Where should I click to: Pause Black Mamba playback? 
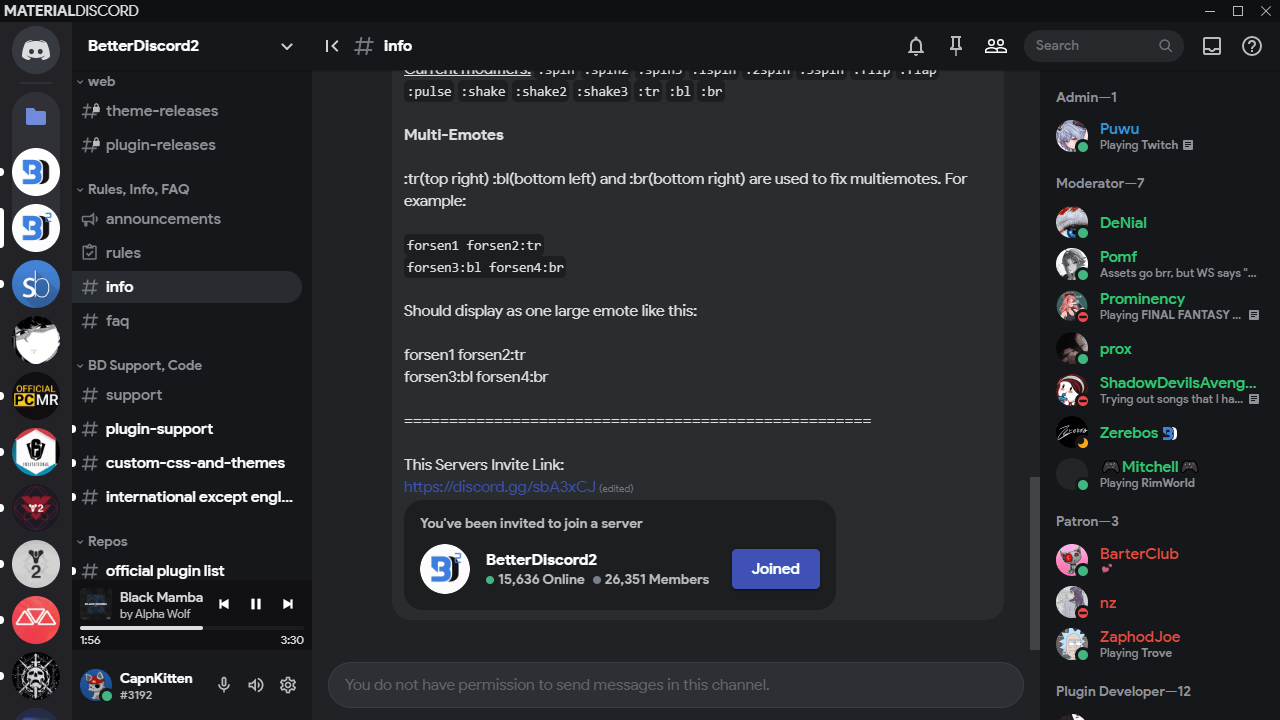[256, 604]
